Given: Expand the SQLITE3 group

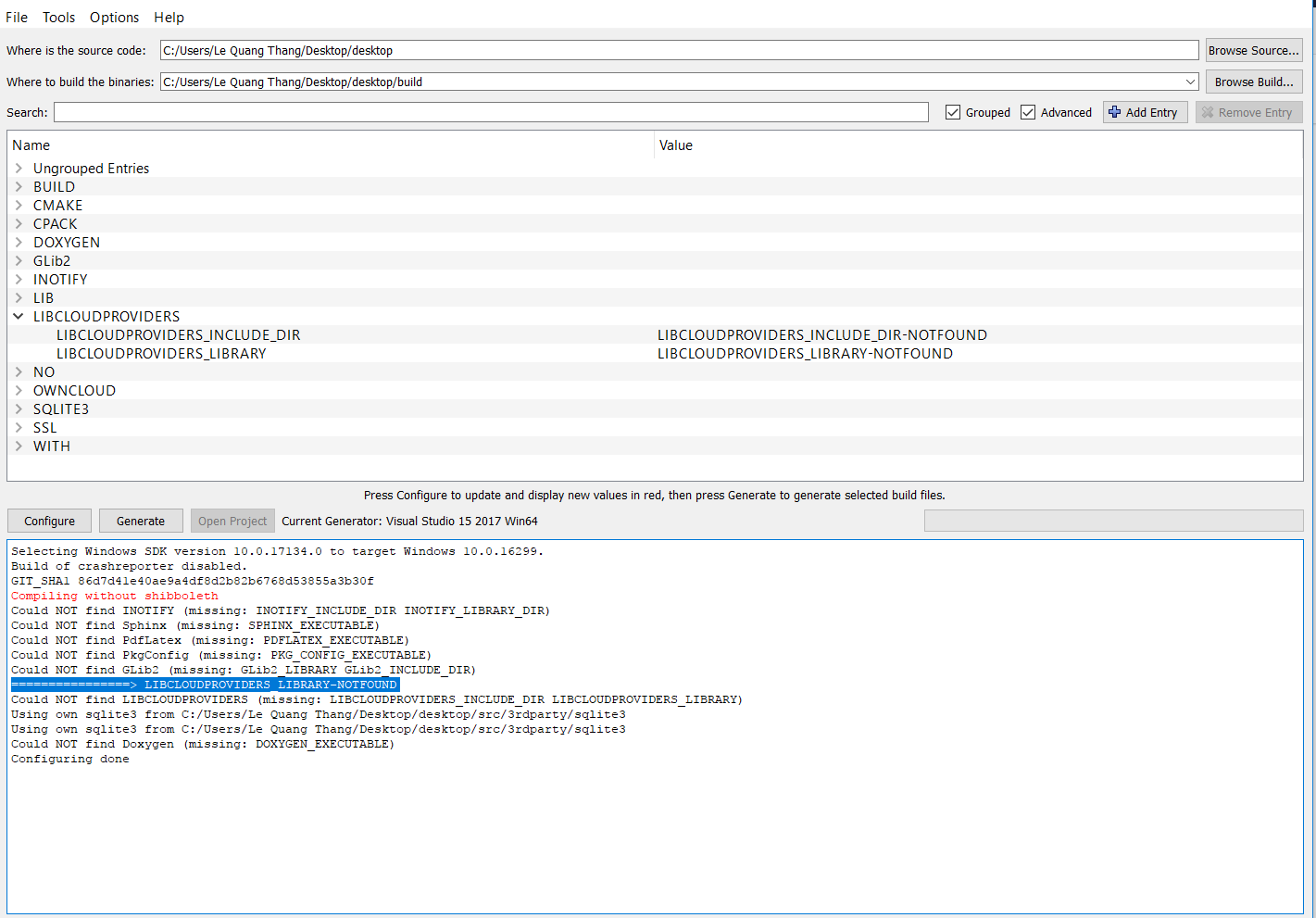Looking at the screenshot, I should (x=19, y=409).
